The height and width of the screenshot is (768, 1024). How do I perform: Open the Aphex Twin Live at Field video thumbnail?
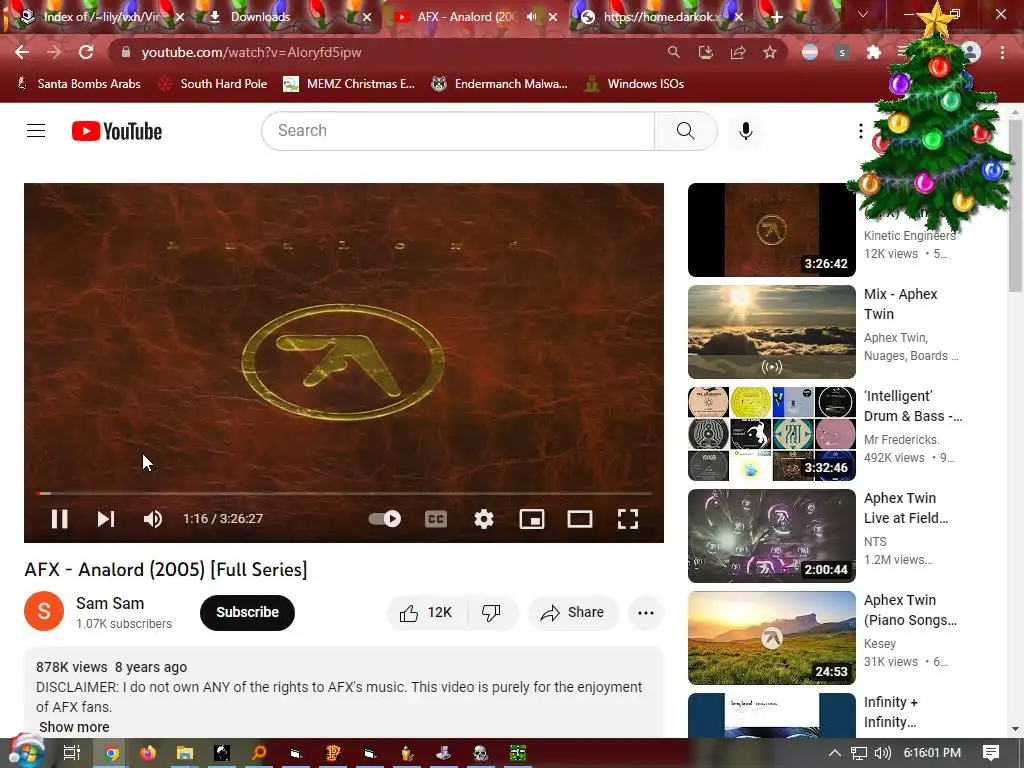click(771, 536)
